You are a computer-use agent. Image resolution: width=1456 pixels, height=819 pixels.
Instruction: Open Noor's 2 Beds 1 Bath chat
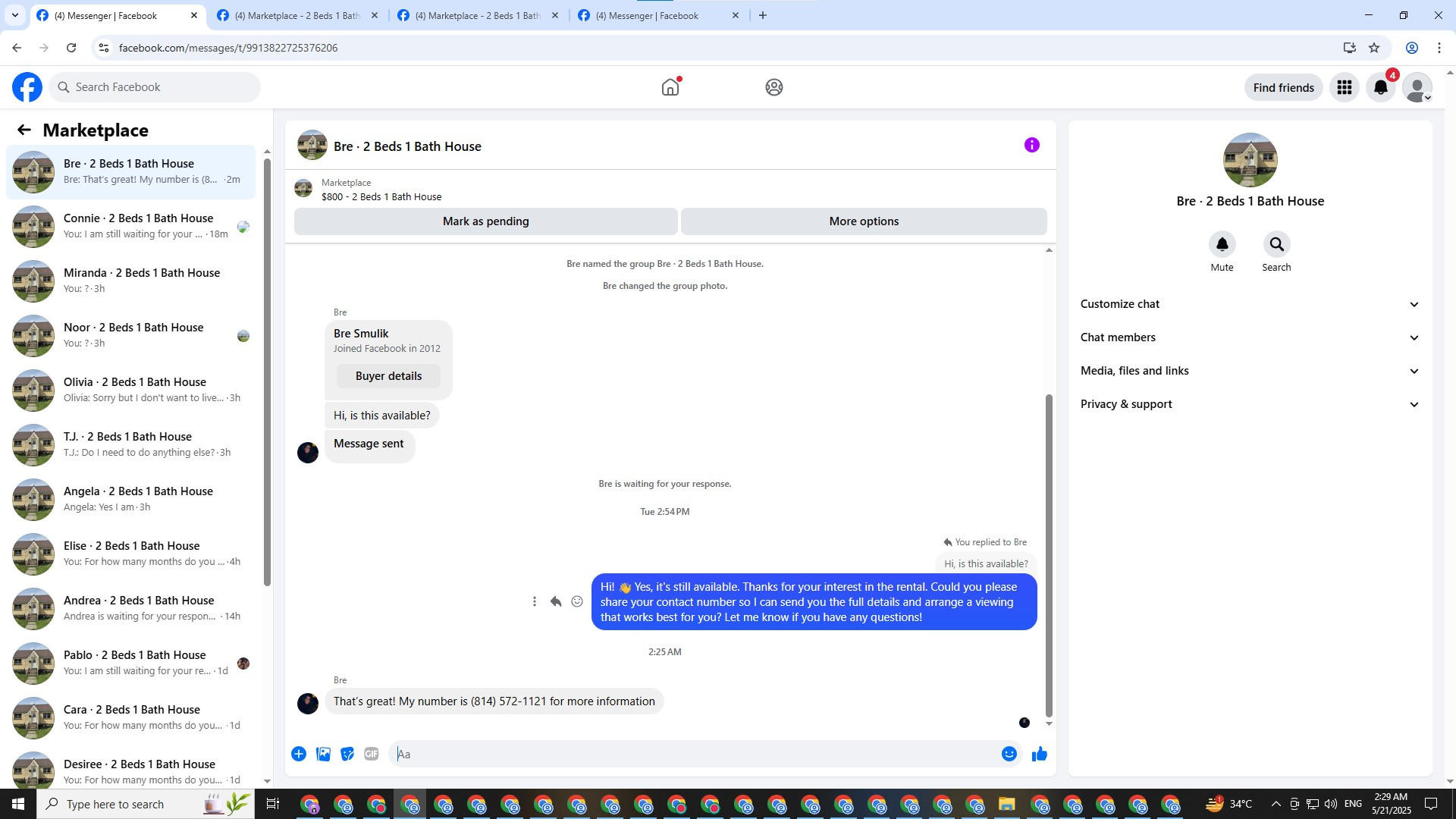[130, 336]
